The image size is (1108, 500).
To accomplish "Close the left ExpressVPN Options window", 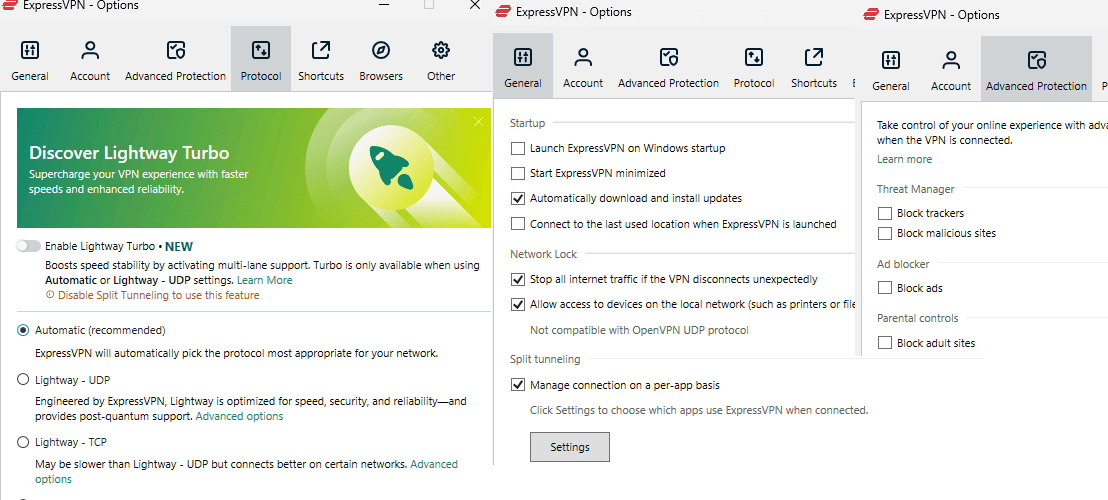I will point(476,6).
